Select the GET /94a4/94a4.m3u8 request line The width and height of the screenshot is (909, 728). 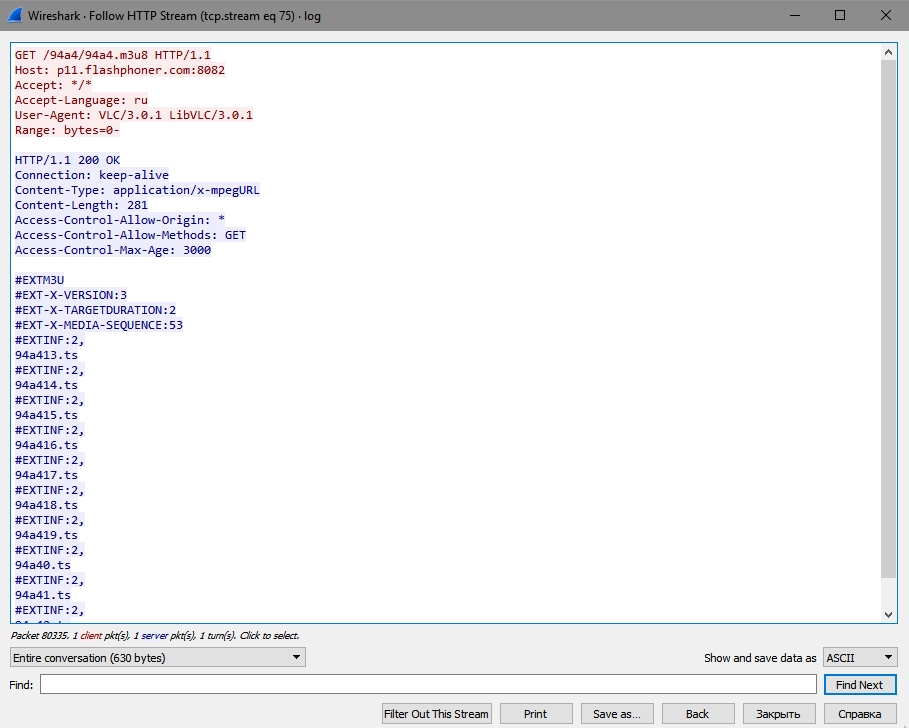point(113,55)
